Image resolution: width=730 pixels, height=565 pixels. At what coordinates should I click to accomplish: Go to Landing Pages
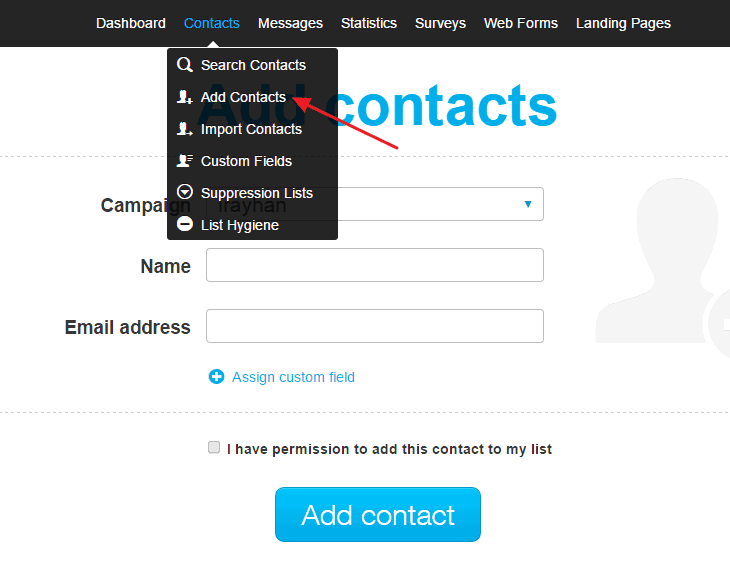[623, 23]
